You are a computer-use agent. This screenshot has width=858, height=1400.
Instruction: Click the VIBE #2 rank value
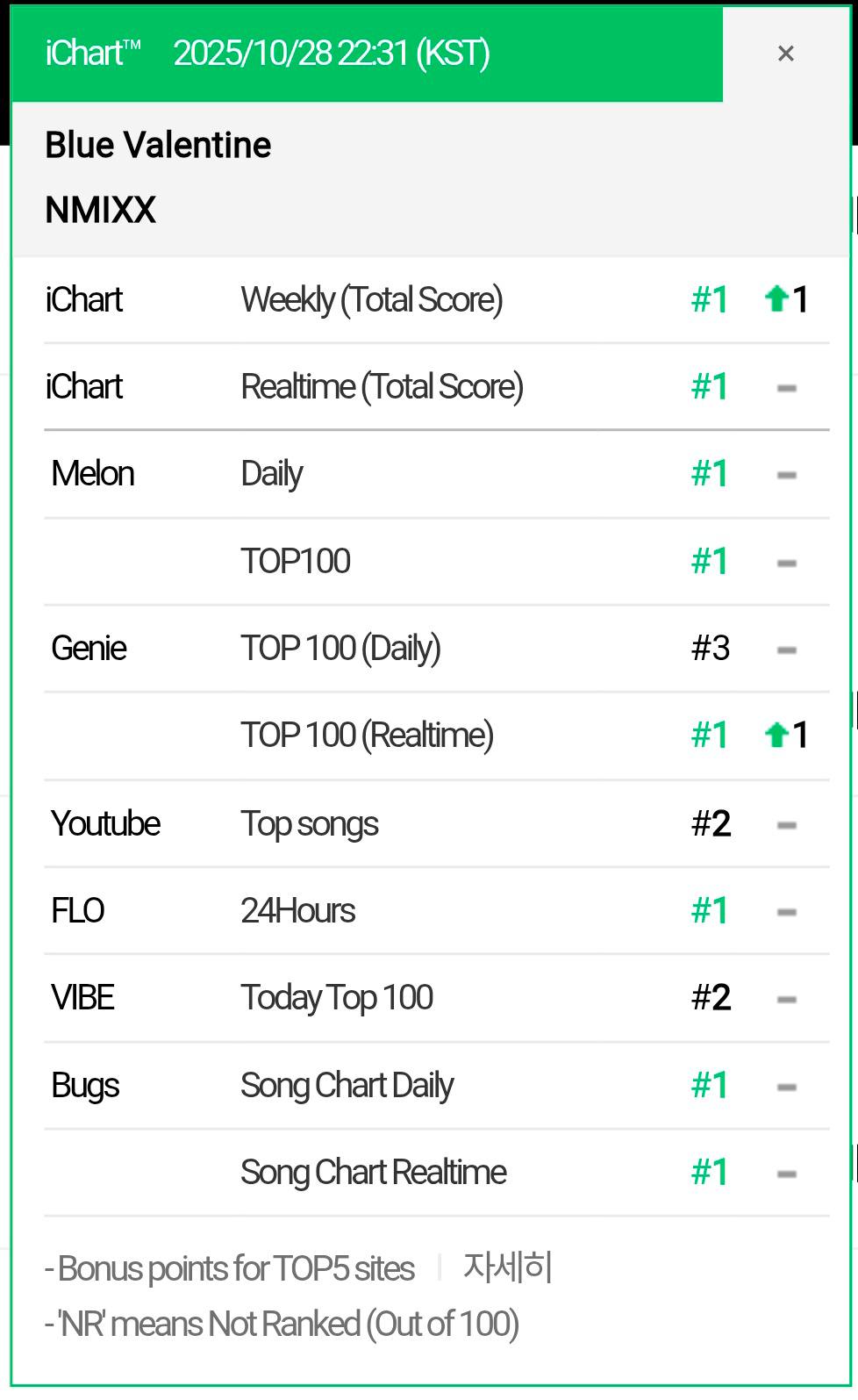tap(711, 998)
